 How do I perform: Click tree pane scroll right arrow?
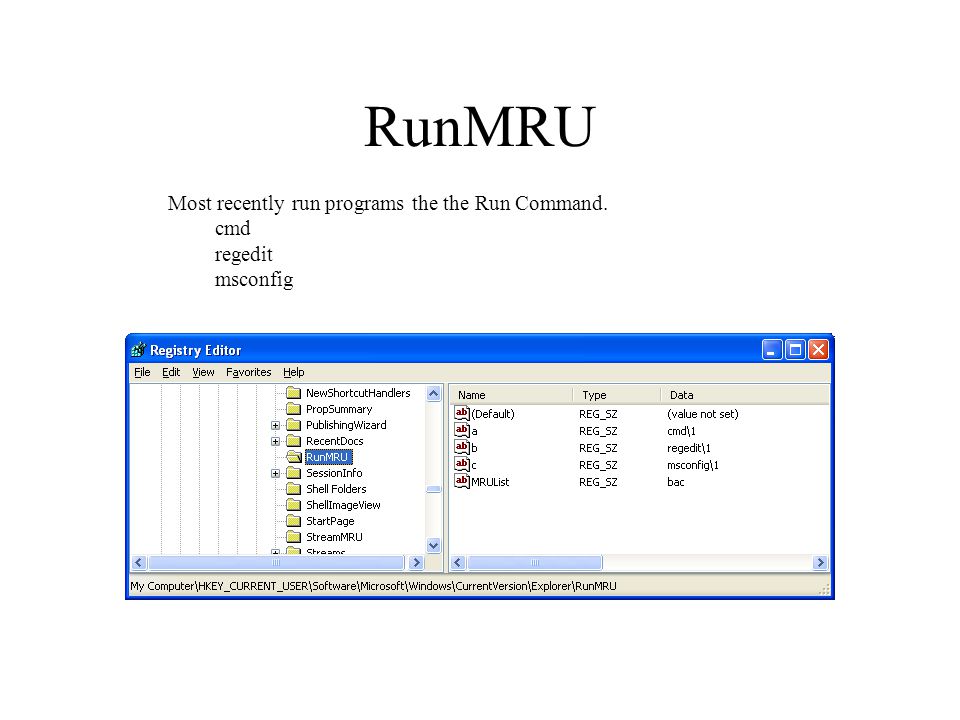point(416,562)
